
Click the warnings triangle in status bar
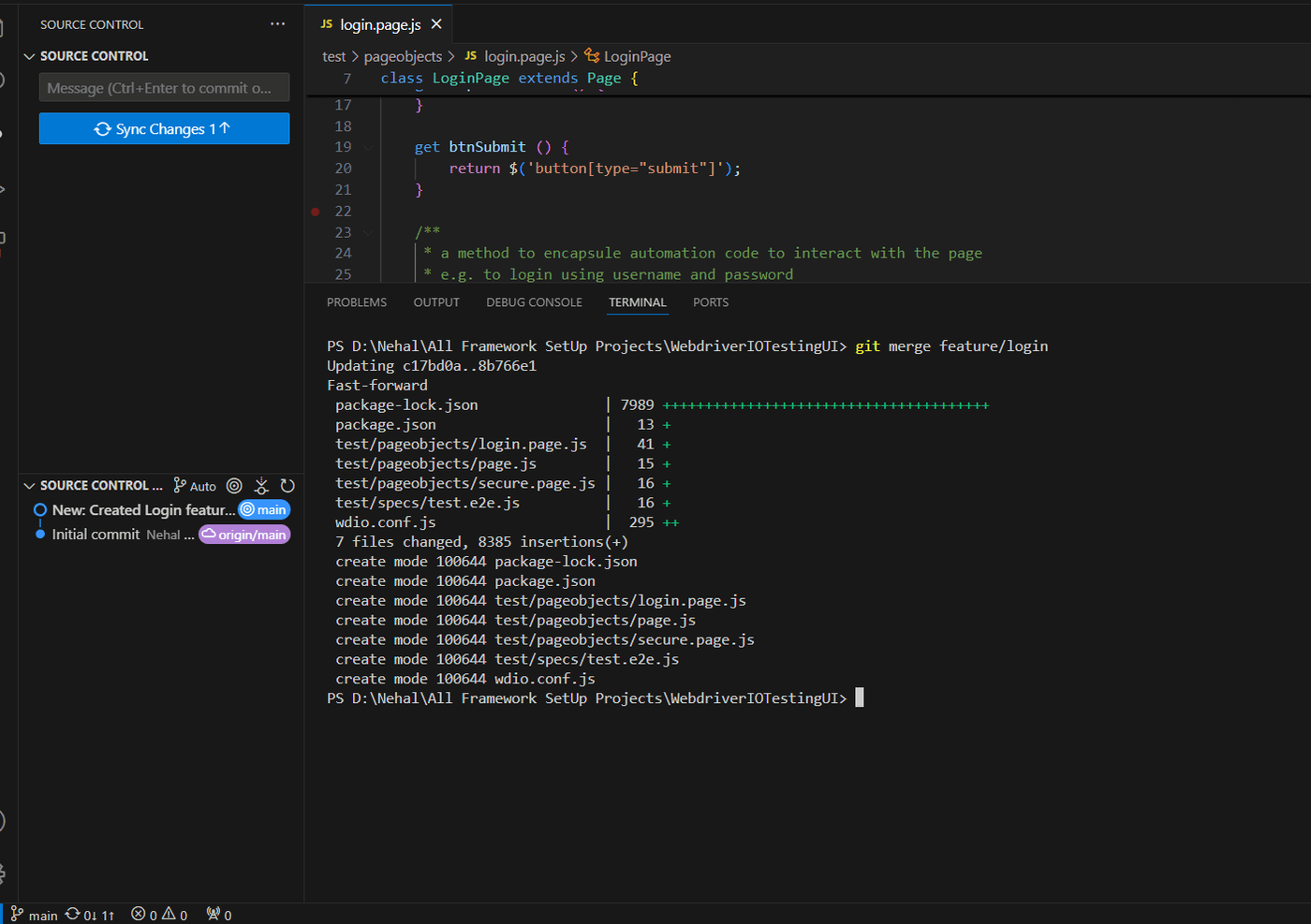click(175, 915)
